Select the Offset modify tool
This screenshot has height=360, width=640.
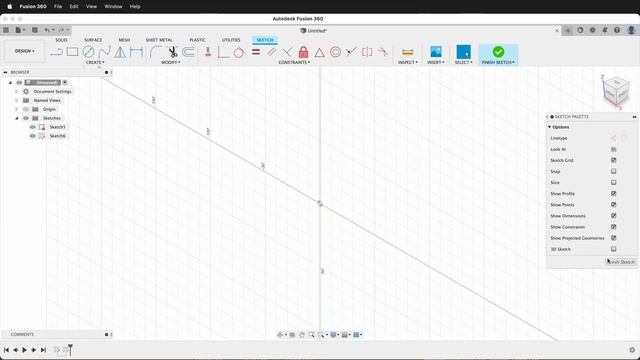(188, 52)
